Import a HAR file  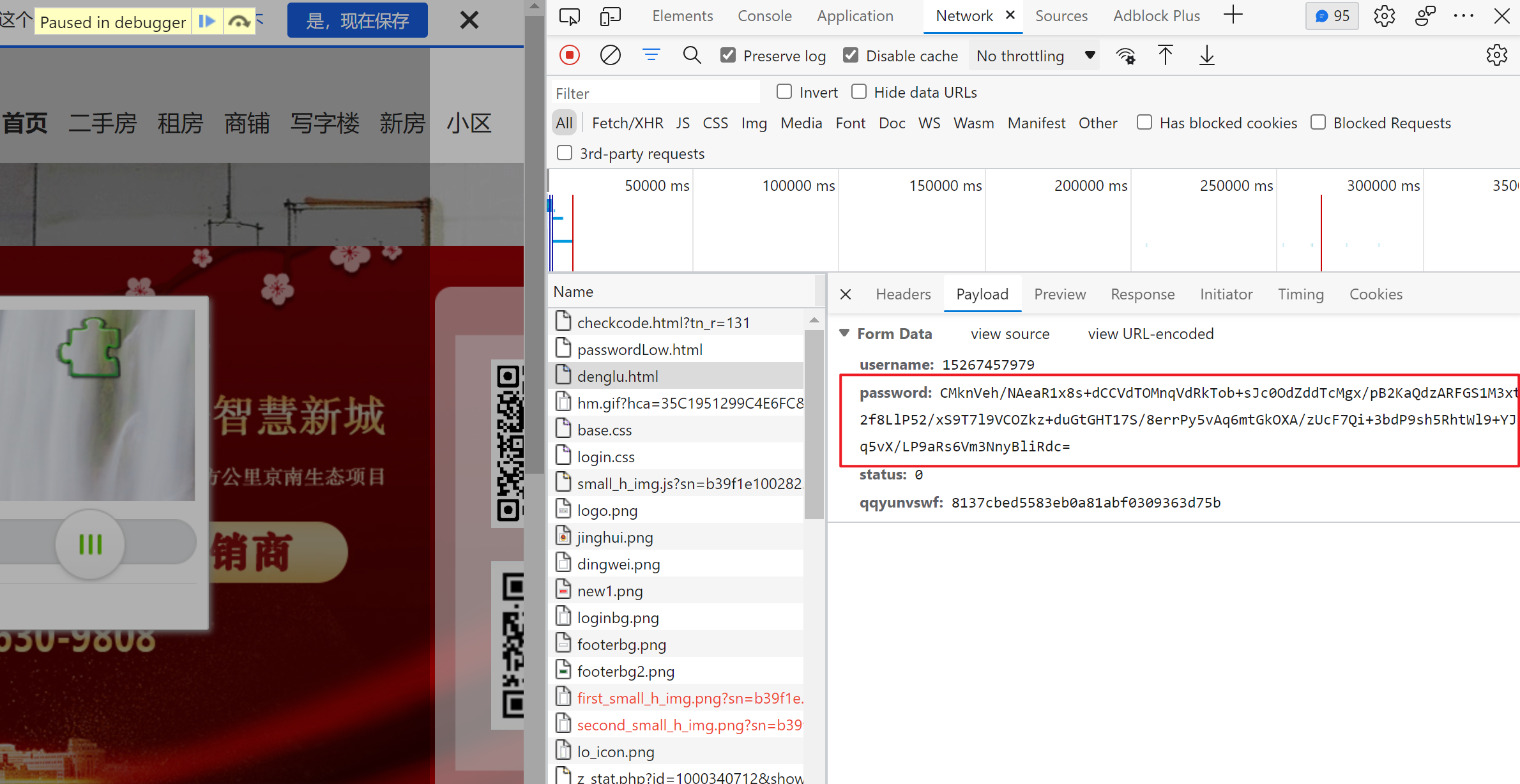[1166, 55]
